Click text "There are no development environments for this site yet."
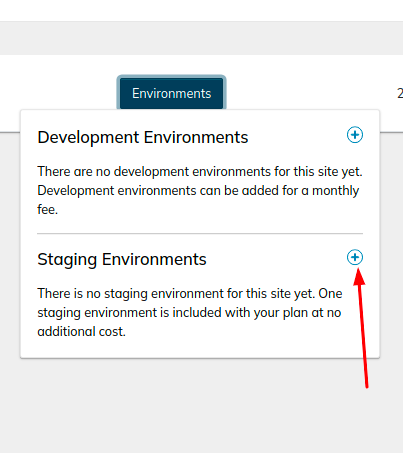 (200, 171)
